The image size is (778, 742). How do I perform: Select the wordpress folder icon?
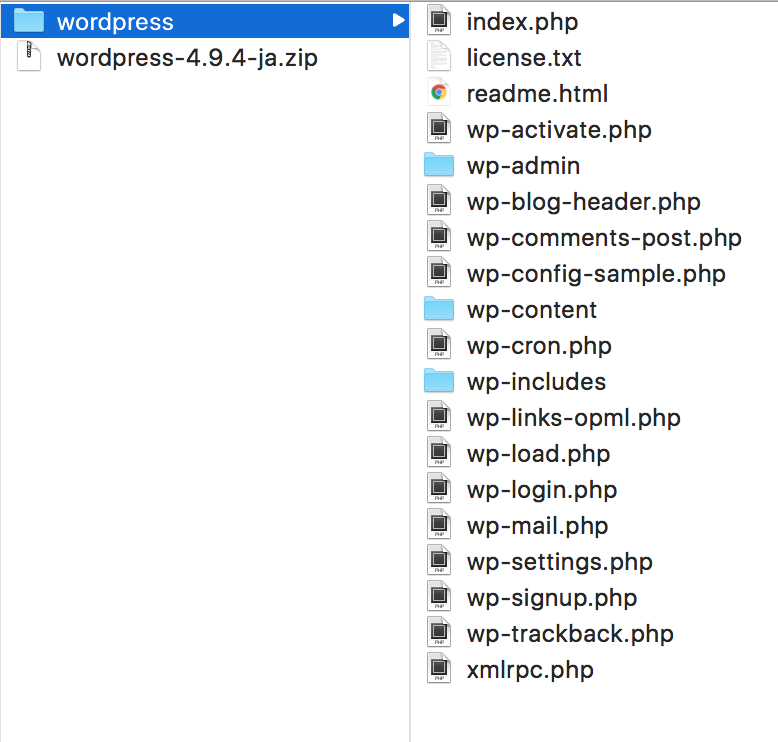click(x=29, y=21)
